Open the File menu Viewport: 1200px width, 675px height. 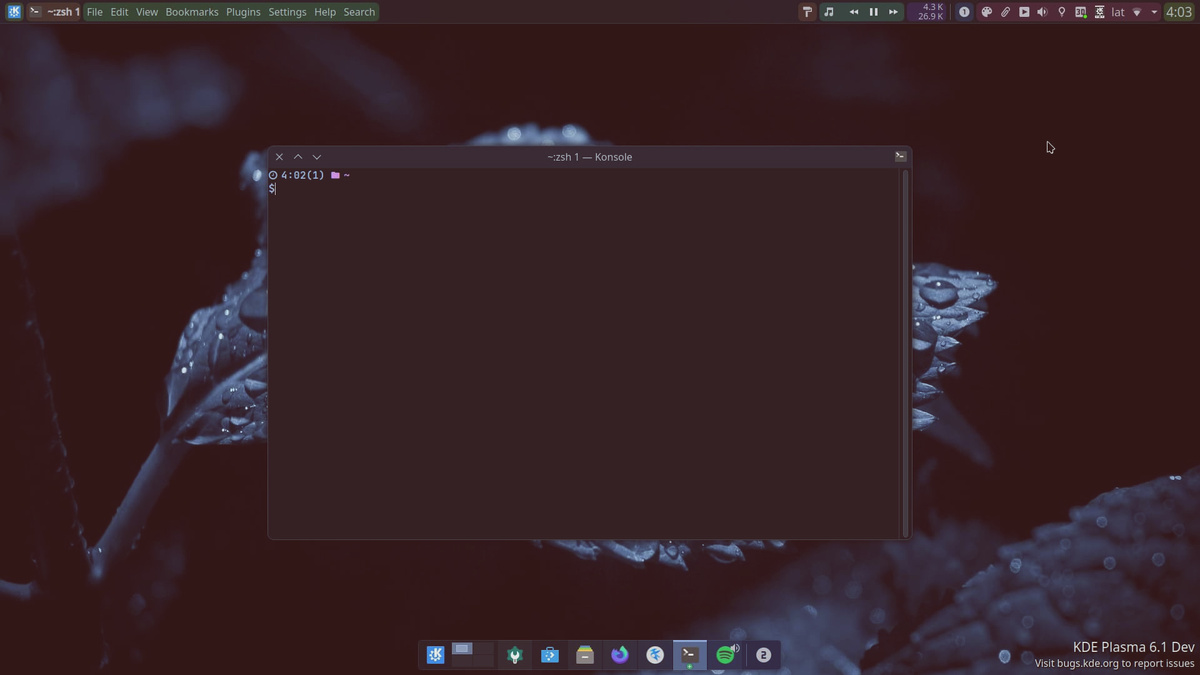click(94, 12)
